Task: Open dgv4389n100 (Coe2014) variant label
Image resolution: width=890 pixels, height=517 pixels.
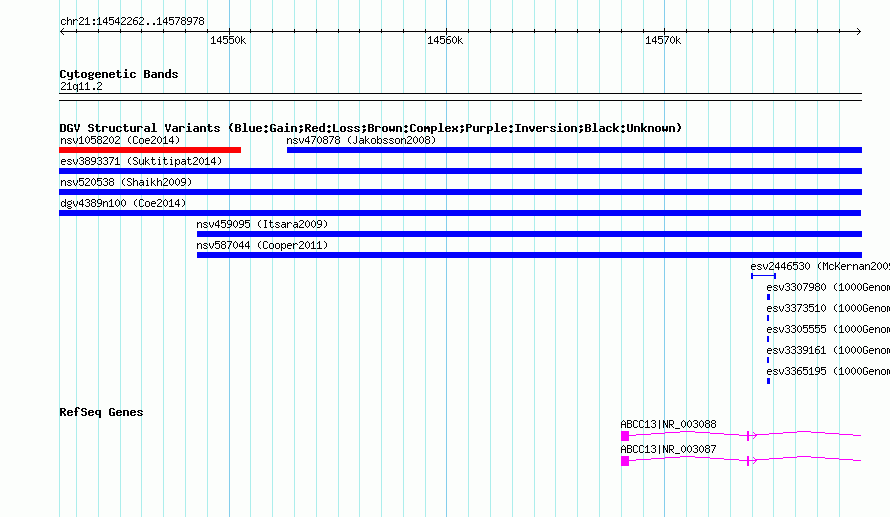Action: [123, 203]
